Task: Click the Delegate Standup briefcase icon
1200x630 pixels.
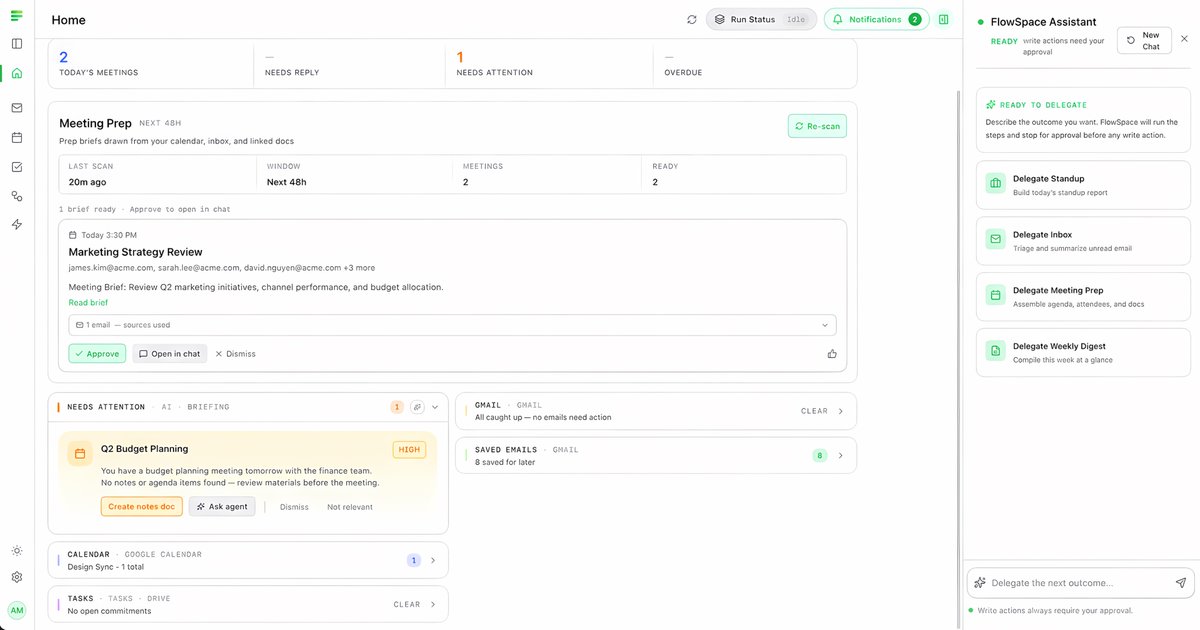Action: 995,184
